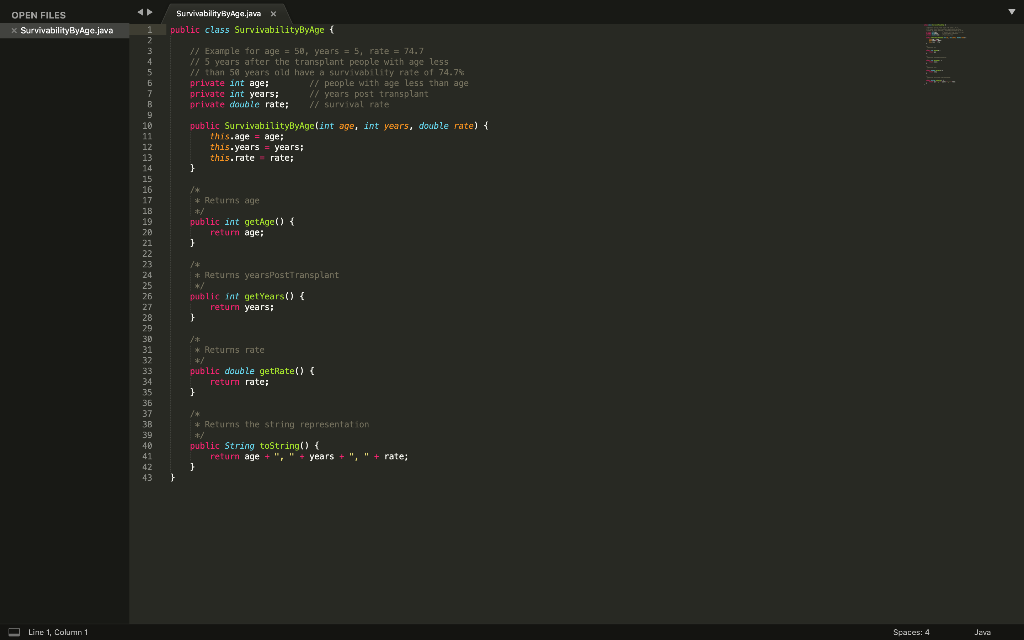Click line number 26 in the gutter
Viewport: 1024px width, 640px height.
tap(147, 296)
